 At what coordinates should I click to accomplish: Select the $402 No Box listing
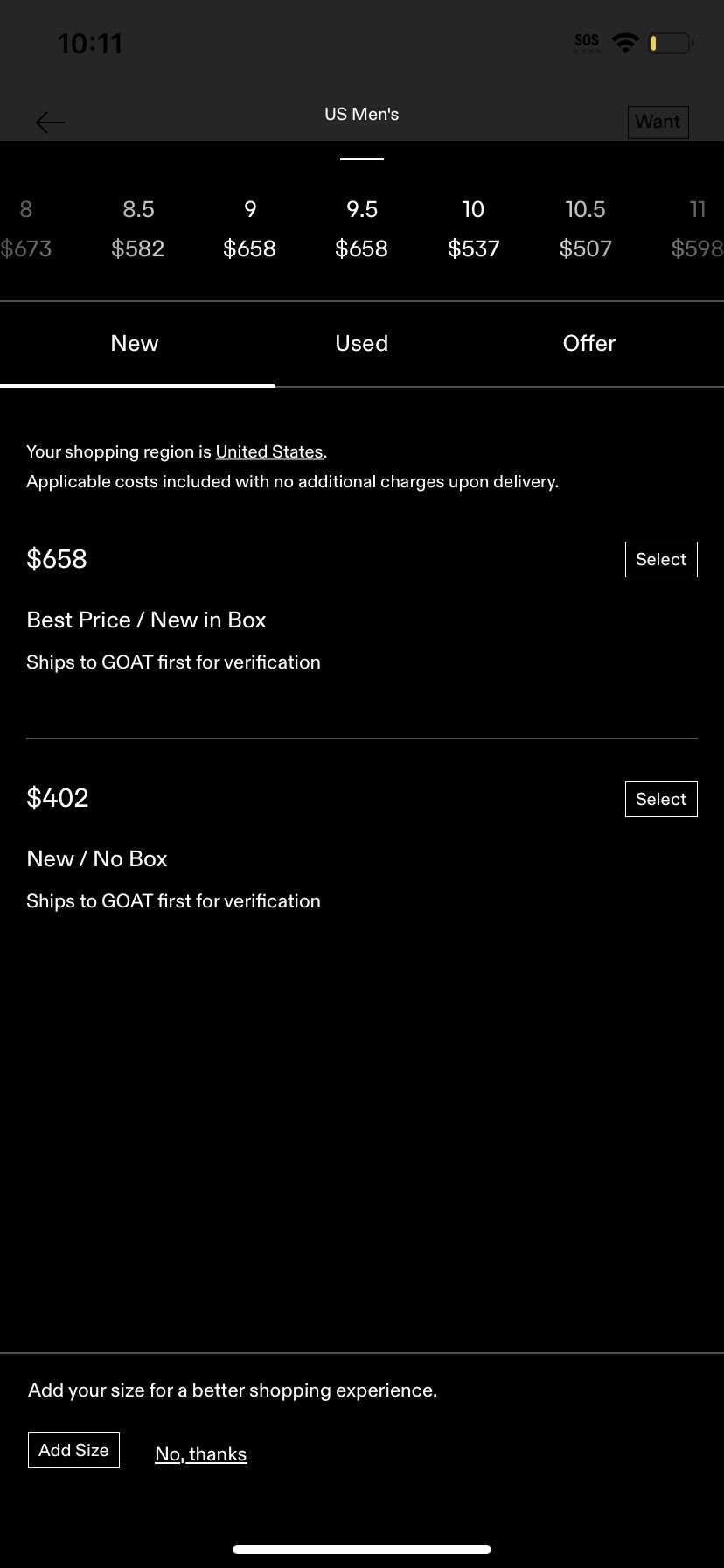(x=661, y=799)
